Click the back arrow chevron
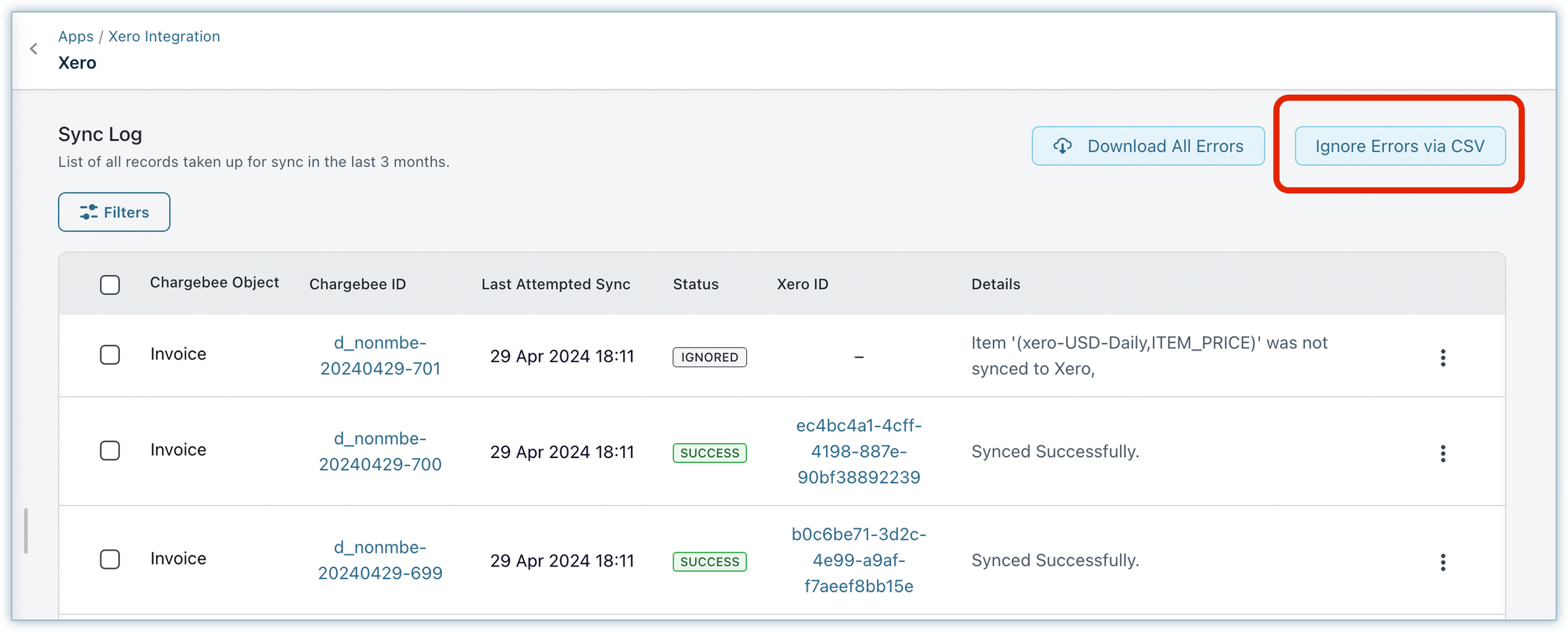1568x632 pixels. (x=34, y=49)
